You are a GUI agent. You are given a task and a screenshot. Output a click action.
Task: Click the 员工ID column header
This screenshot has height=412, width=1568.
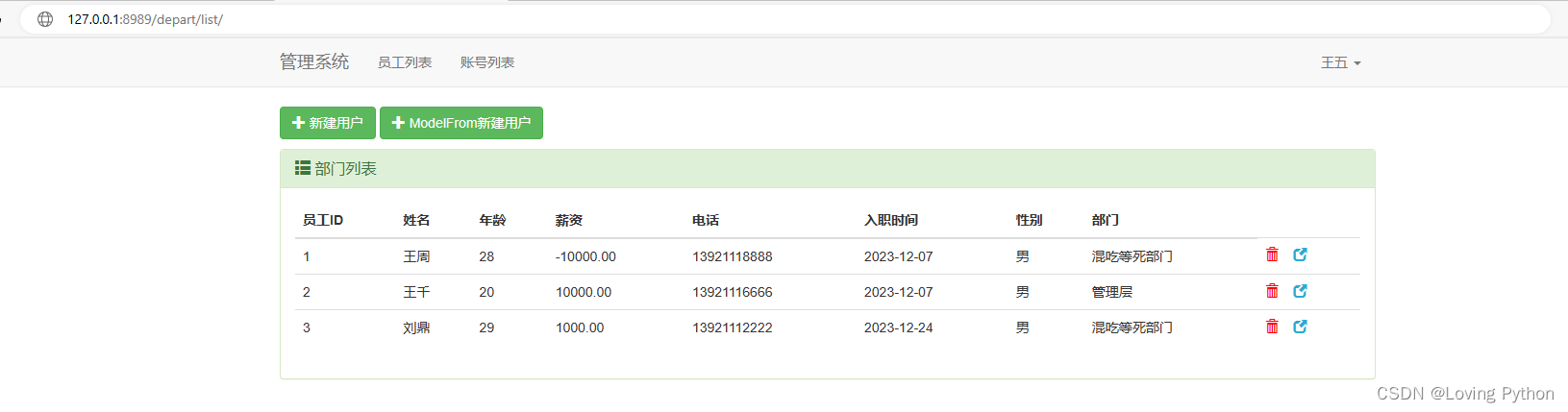coord(323,220)
